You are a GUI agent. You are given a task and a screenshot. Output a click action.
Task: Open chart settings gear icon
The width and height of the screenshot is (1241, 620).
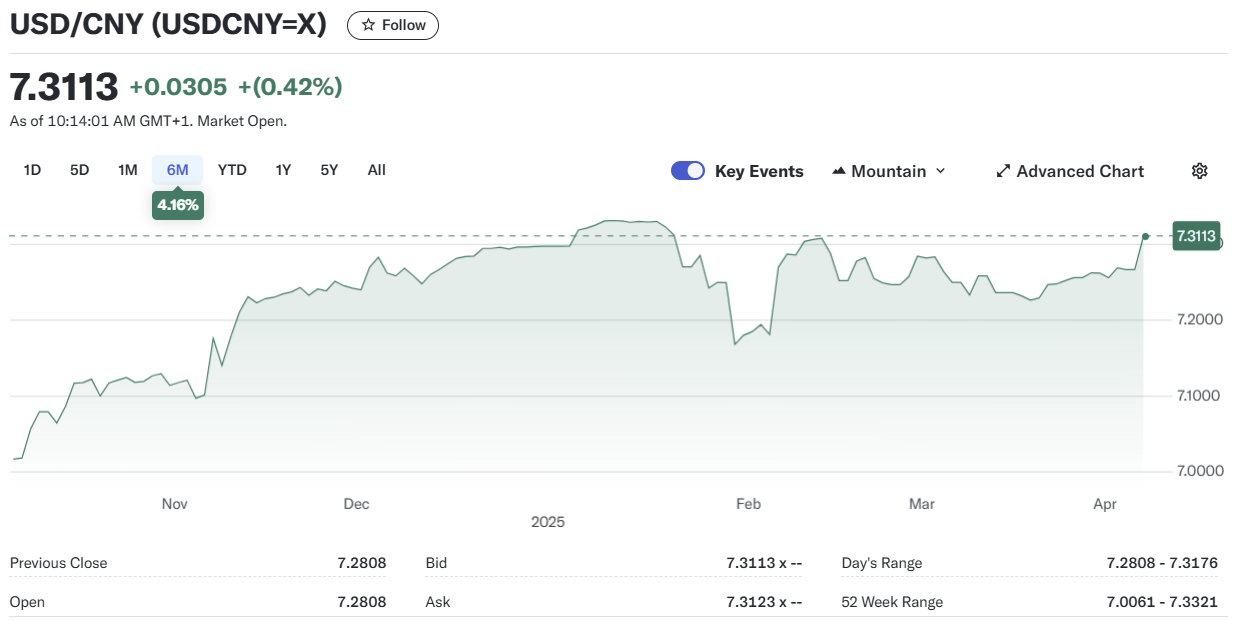(1199, 171)
